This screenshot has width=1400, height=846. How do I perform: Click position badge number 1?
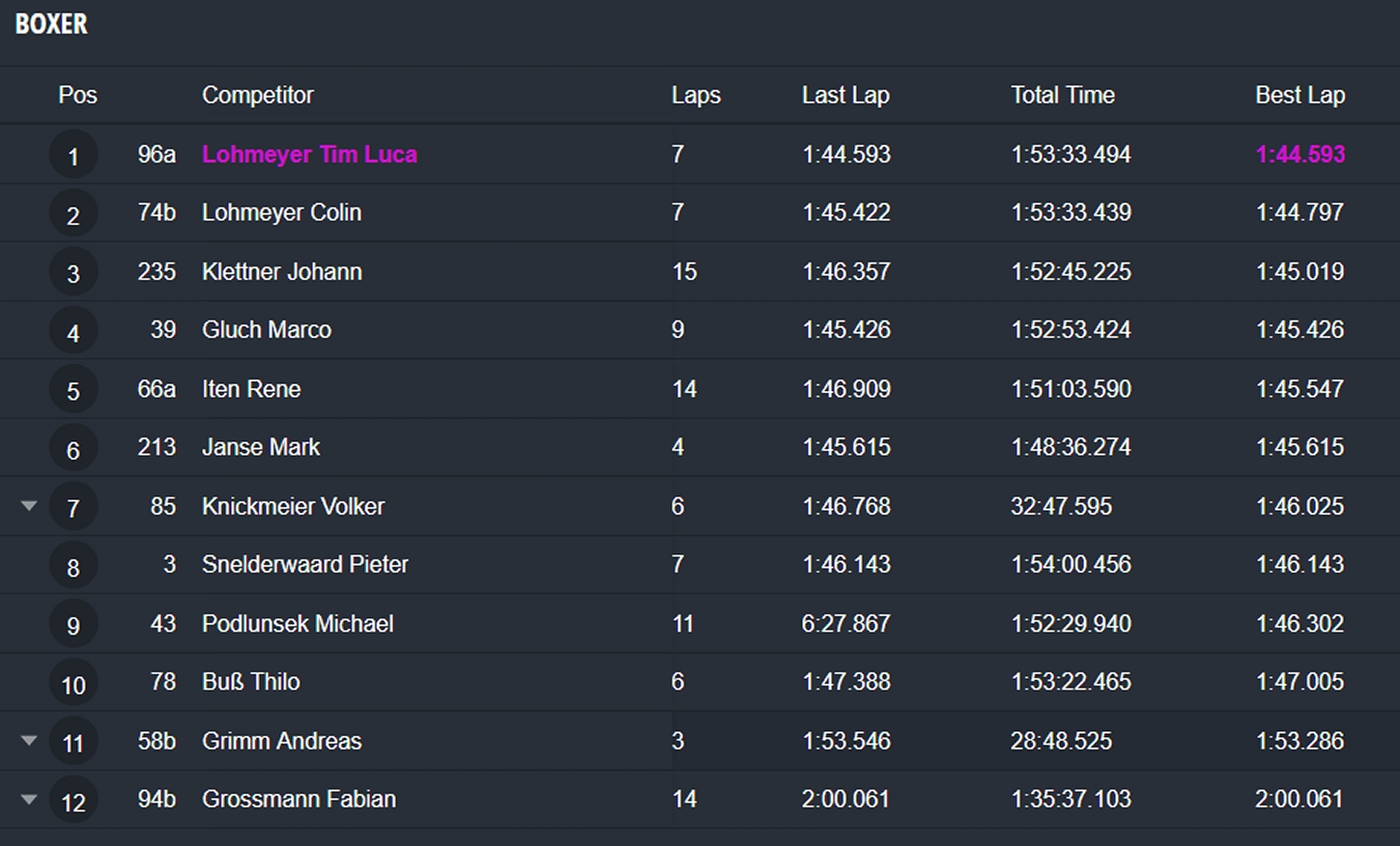click(x=73, y=155)
